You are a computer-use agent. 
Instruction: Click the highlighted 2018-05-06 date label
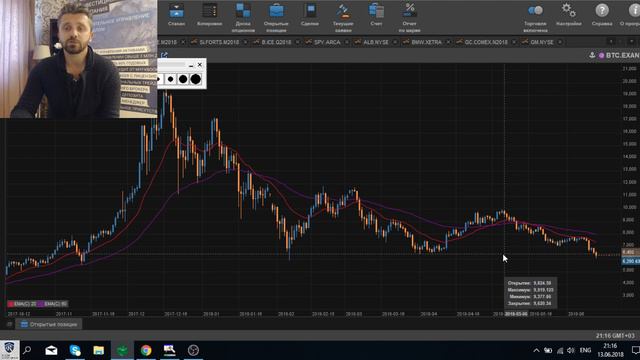pyautogui.click(x=516, y=314)
